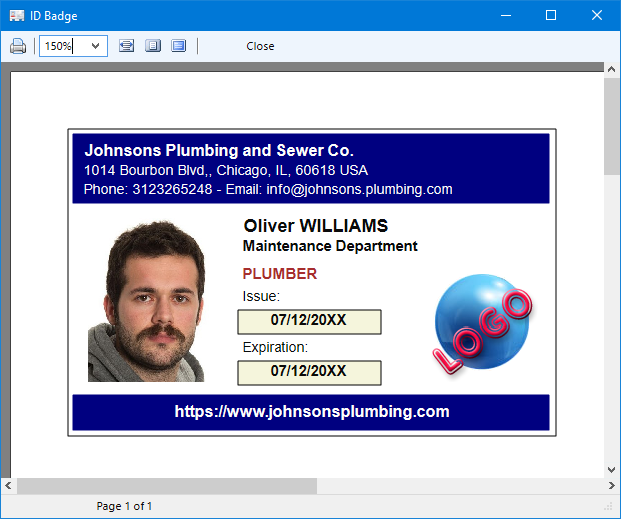Screen dimensions: 621x519
Task: Select the whole page view icon
Action: (153, 46)
